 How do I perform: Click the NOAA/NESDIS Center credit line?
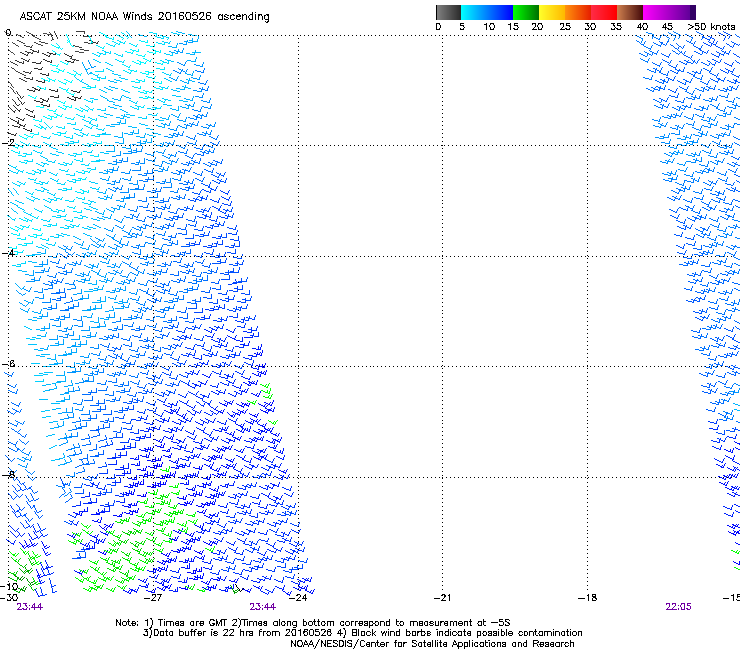[432, 644]
